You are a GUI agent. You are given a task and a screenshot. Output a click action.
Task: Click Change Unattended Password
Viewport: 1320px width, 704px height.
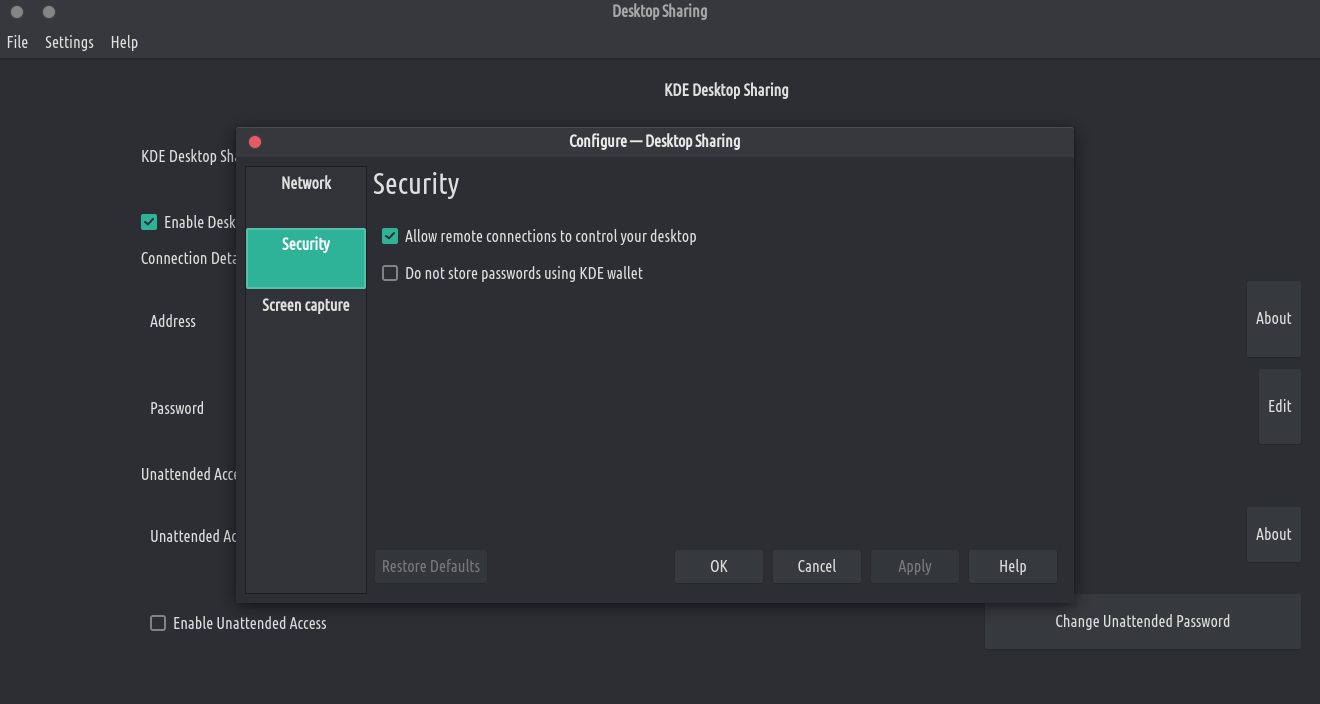pyautogui.click(x=1142, y=622)
